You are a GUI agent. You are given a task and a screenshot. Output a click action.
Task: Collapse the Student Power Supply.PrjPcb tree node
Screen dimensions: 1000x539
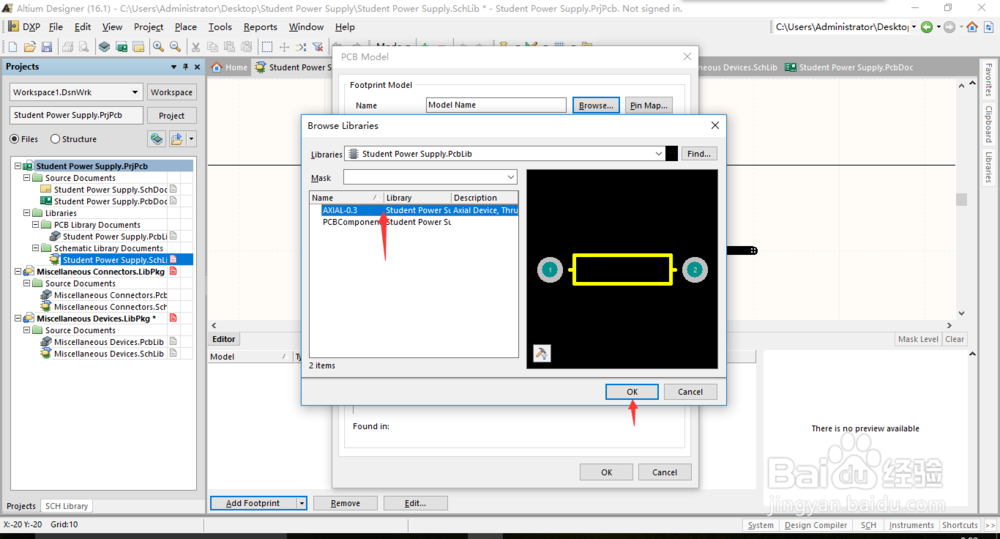pyautogui.click(x=18, y=166)
